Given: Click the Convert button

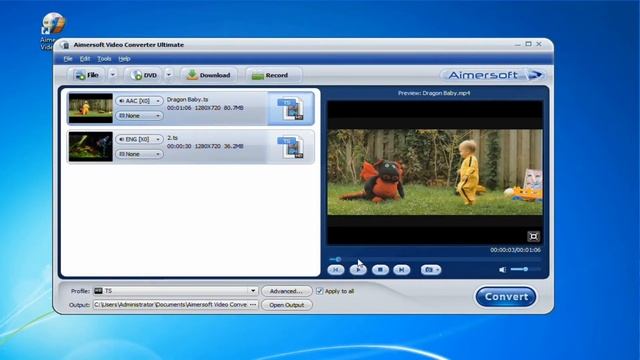Looking at the screenshot, I should pos(506,297).
